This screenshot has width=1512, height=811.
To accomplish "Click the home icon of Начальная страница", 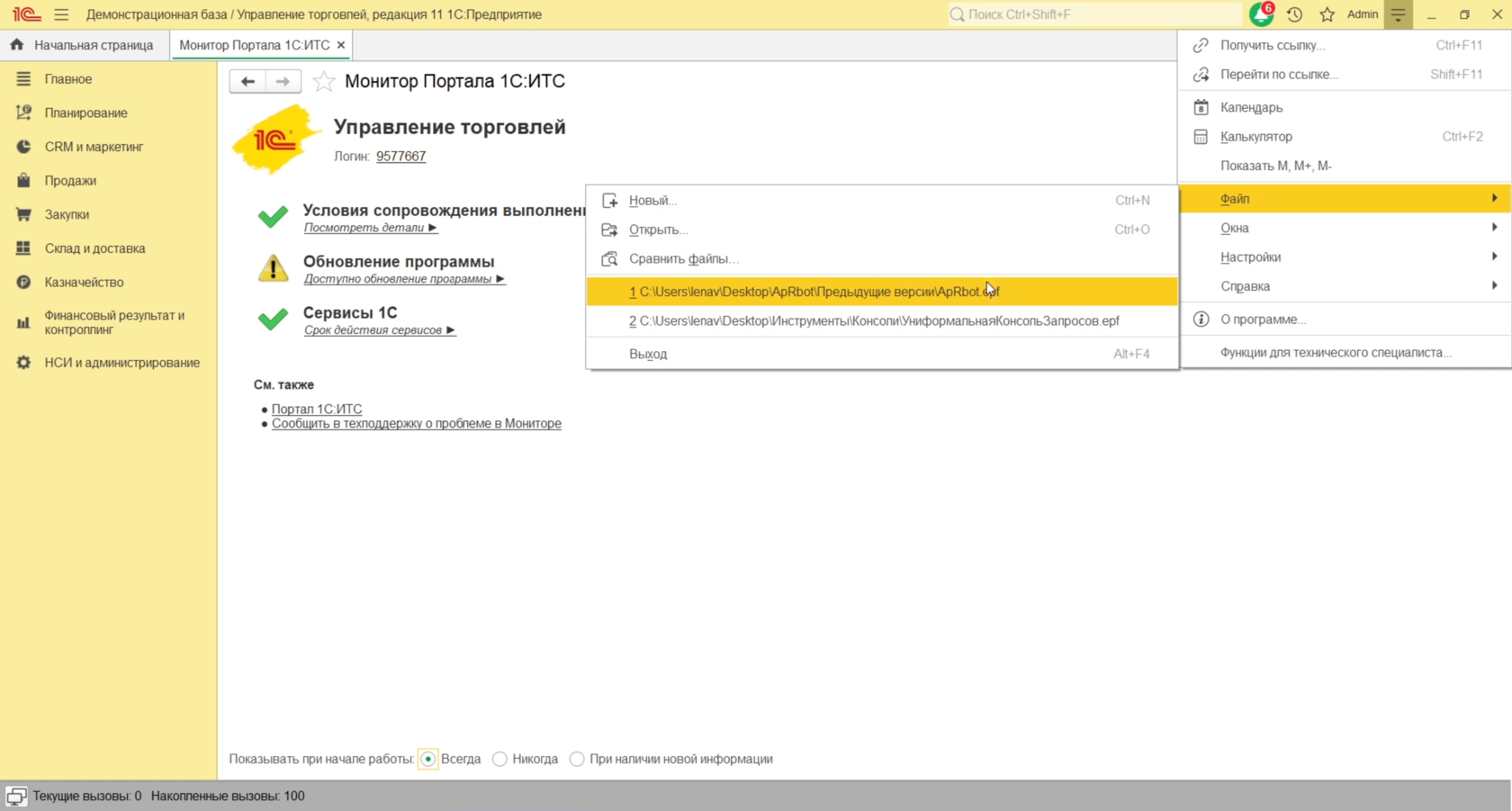I will click(16, 44).
